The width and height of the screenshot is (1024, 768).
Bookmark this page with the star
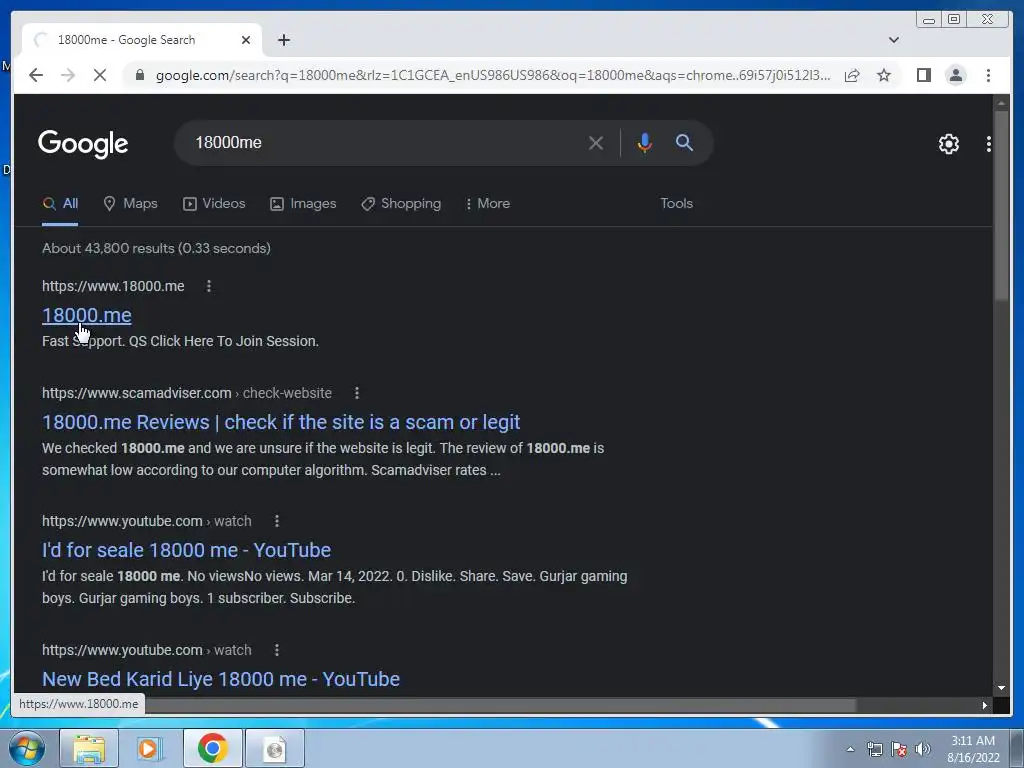[x=884, y=75]
